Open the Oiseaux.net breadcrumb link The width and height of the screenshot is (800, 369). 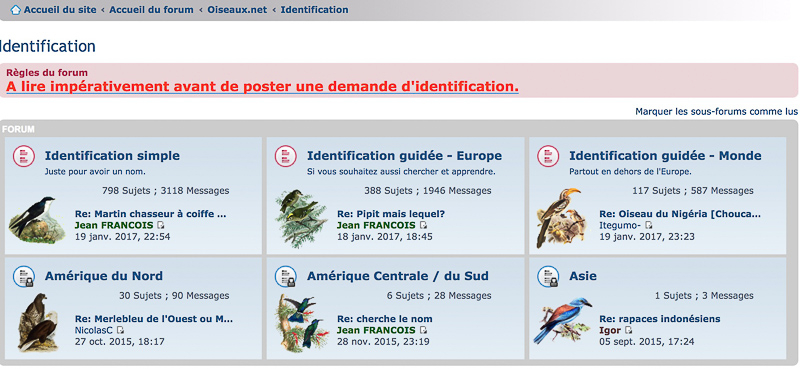237,10
